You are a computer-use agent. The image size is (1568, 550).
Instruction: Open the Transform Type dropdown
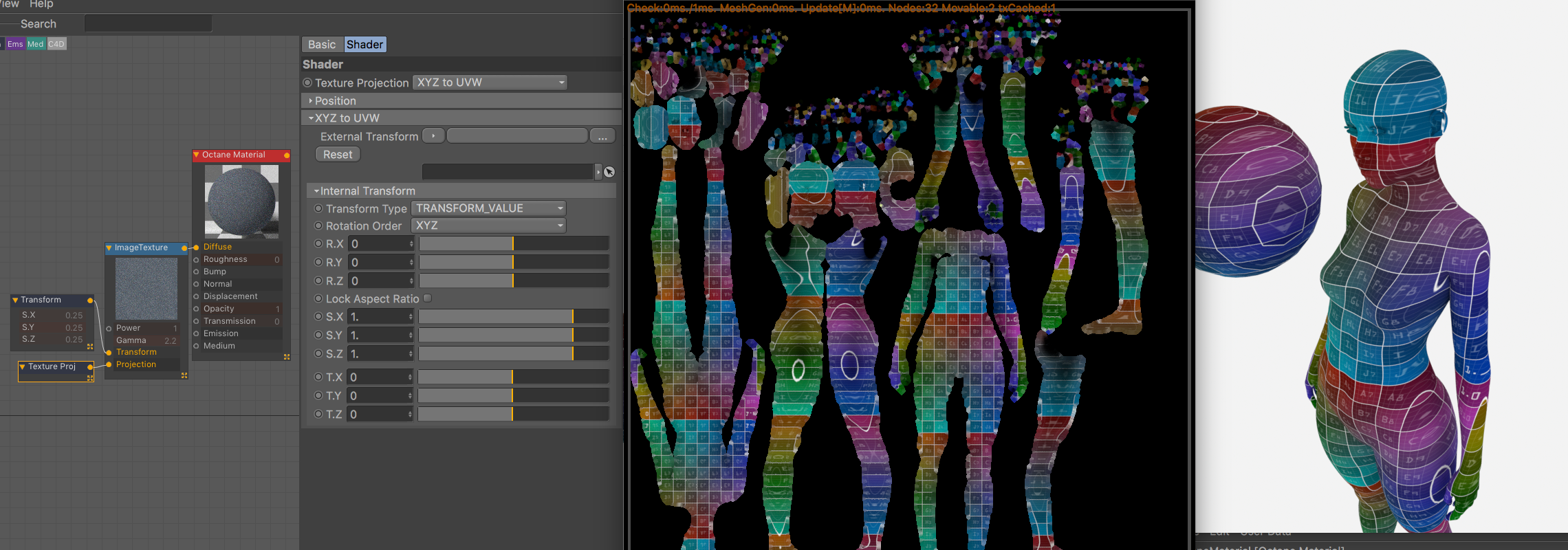[489, 208]
